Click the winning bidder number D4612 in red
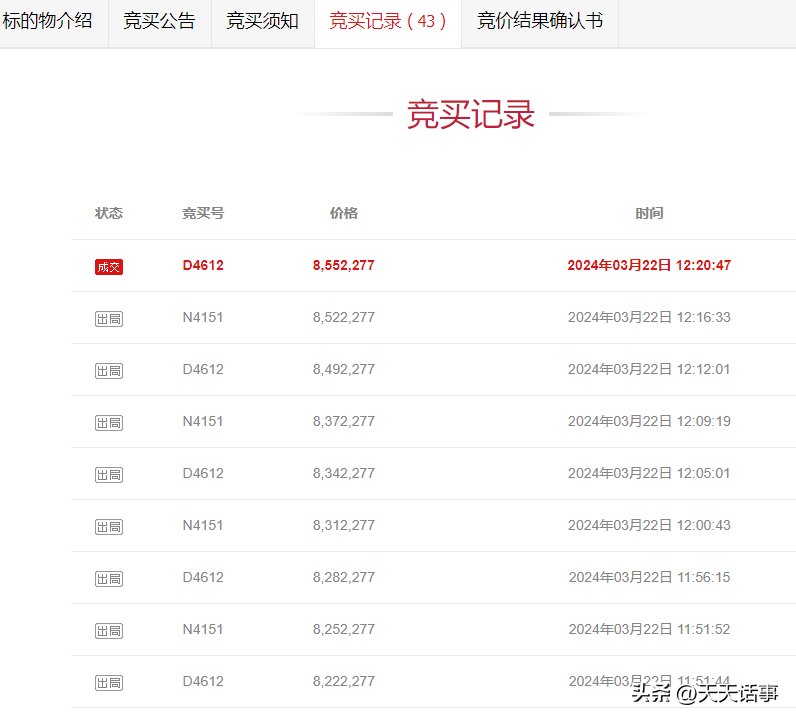796x721 pixels. click(x=203, y=266)
